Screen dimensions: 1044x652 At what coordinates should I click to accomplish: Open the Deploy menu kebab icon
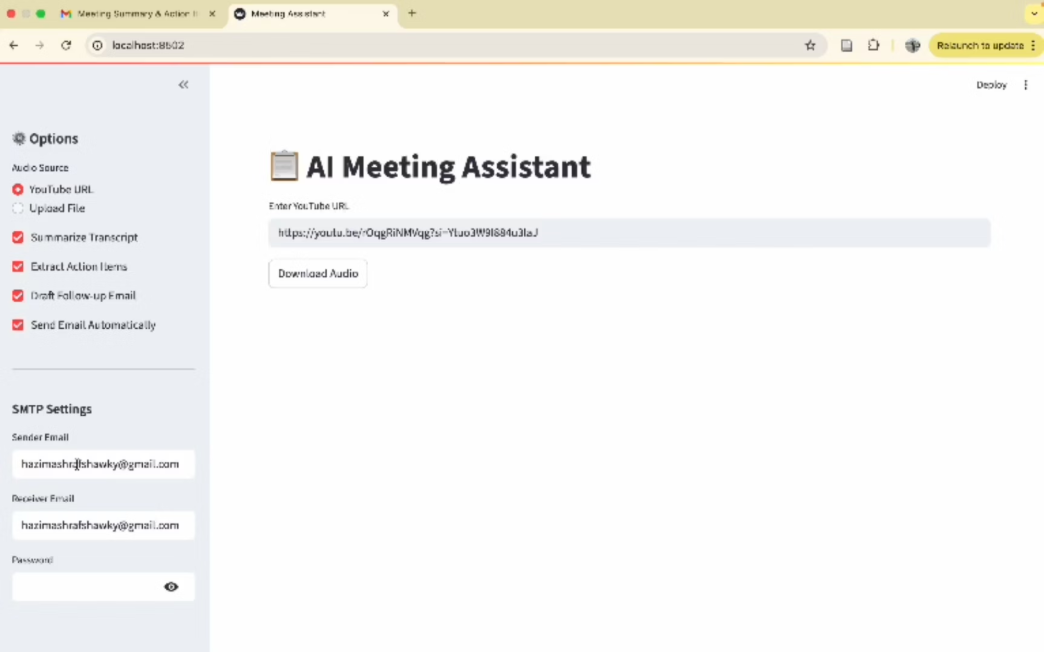(1025, 85)
